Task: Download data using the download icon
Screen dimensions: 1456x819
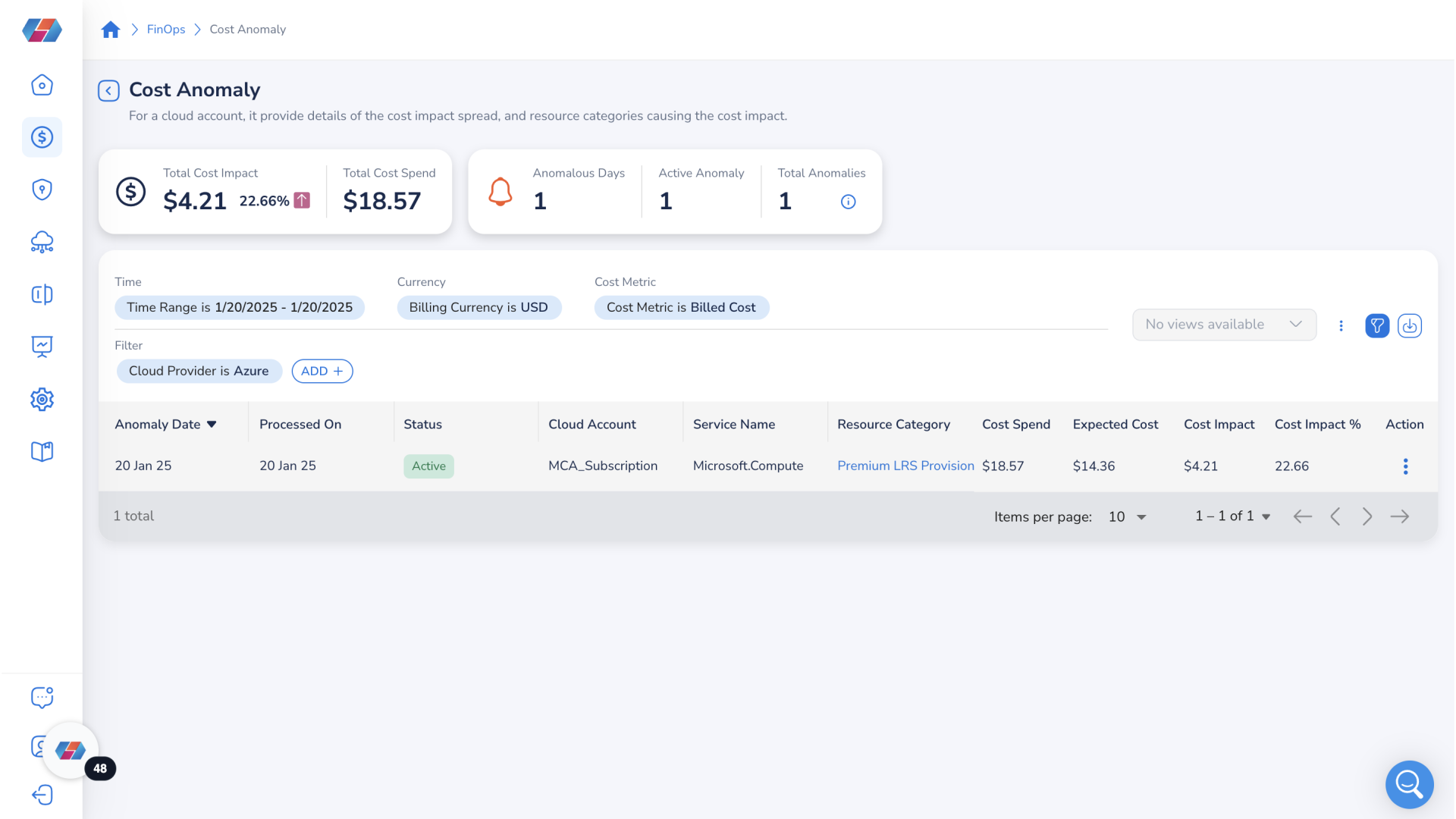Action: point(1410,325)
